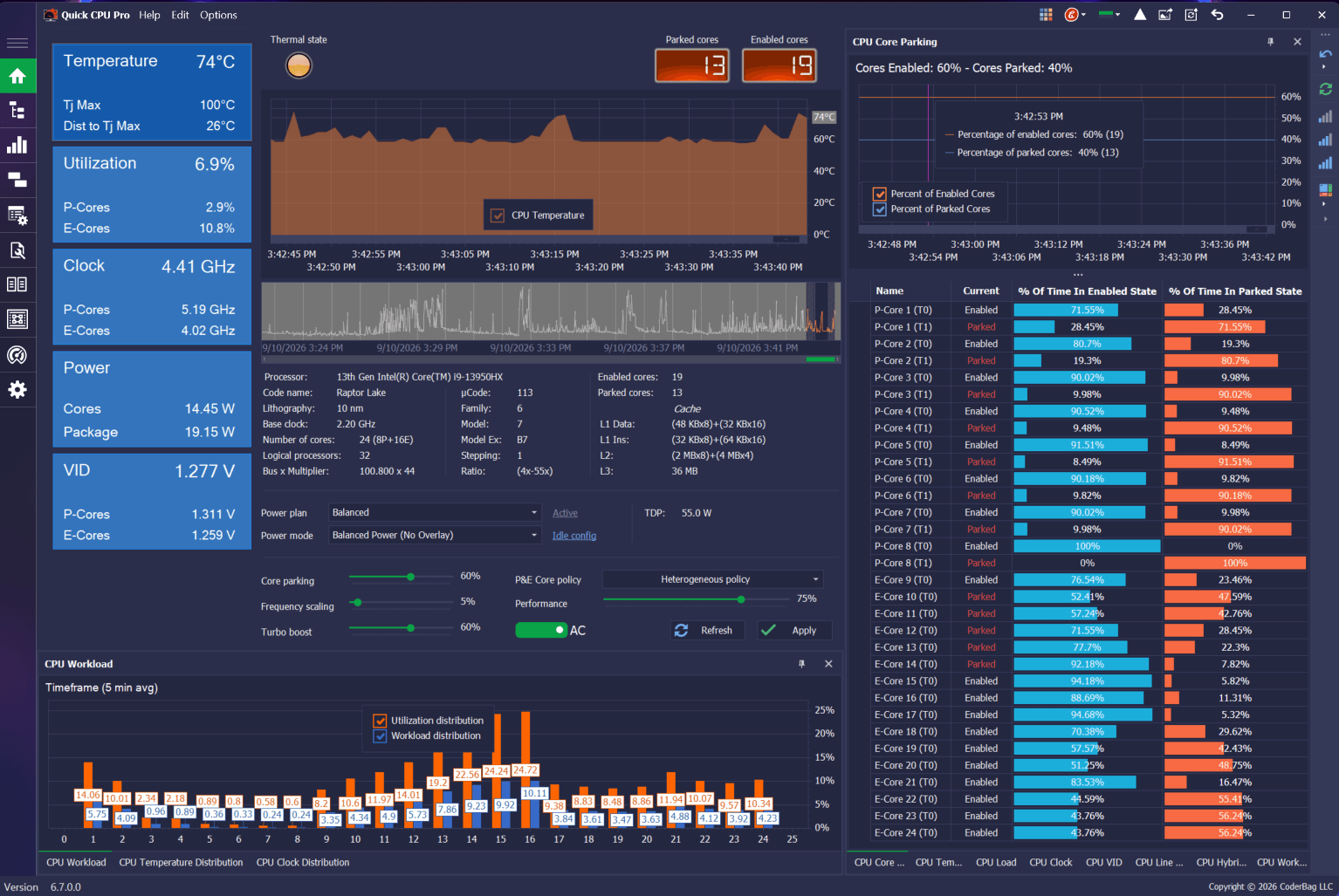Click the export image icon in title bar
Image resolution: width=1339 pixels, height=896 pixels.
(1165, 15)
